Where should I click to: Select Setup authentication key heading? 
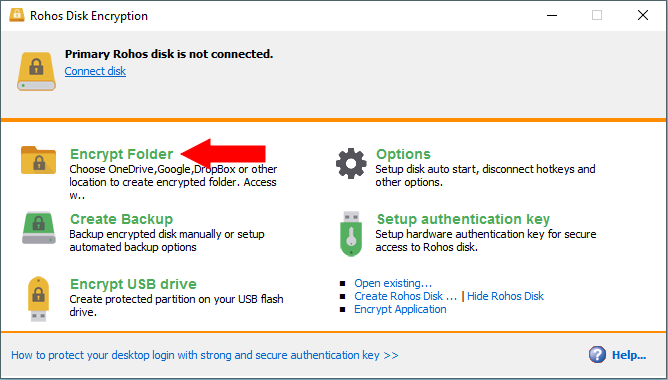click(463, 219)
